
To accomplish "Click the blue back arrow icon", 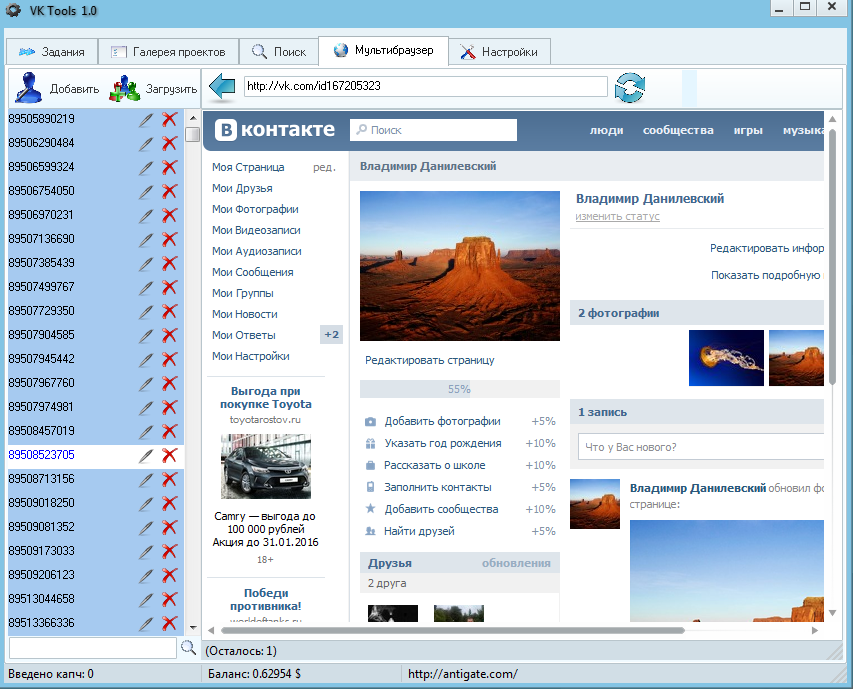I will tap(221, 87).
